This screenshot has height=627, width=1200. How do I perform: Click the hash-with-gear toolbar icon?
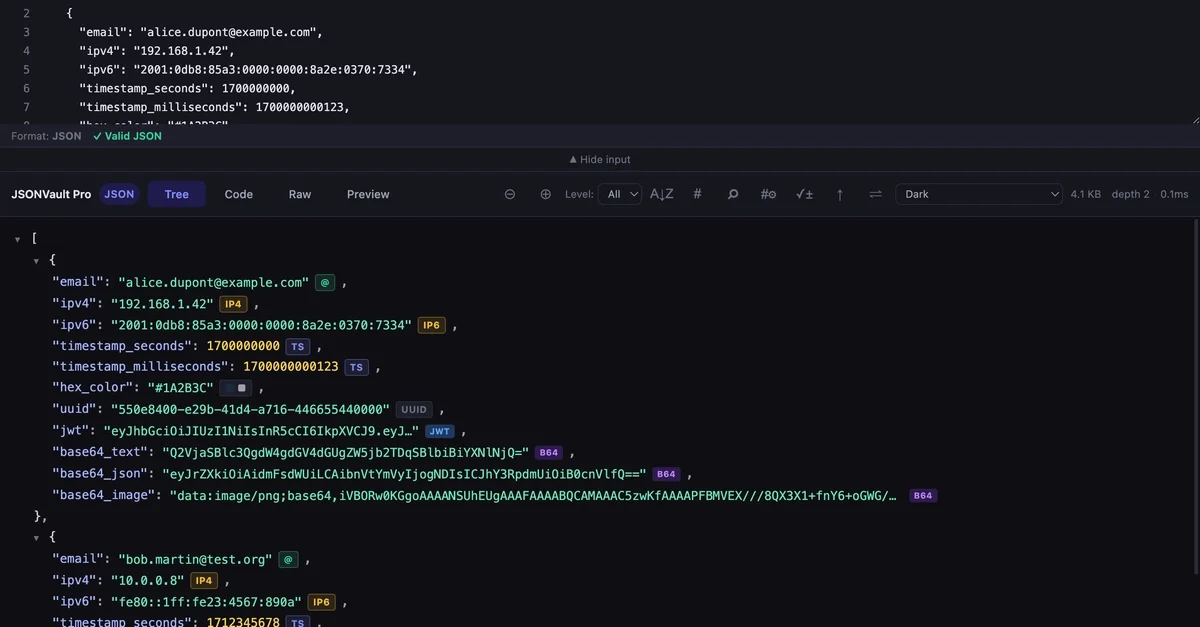pos(768,194)
